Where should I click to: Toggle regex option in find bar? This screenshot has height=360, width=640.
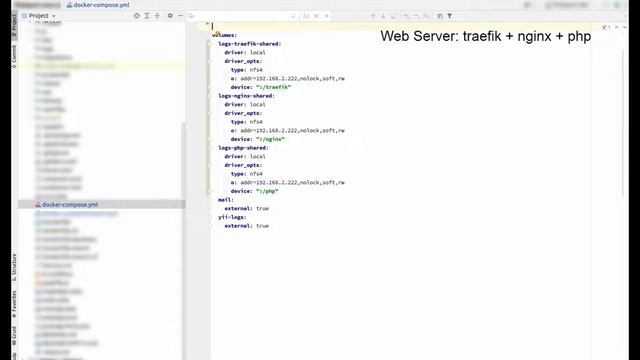[327, 16]
